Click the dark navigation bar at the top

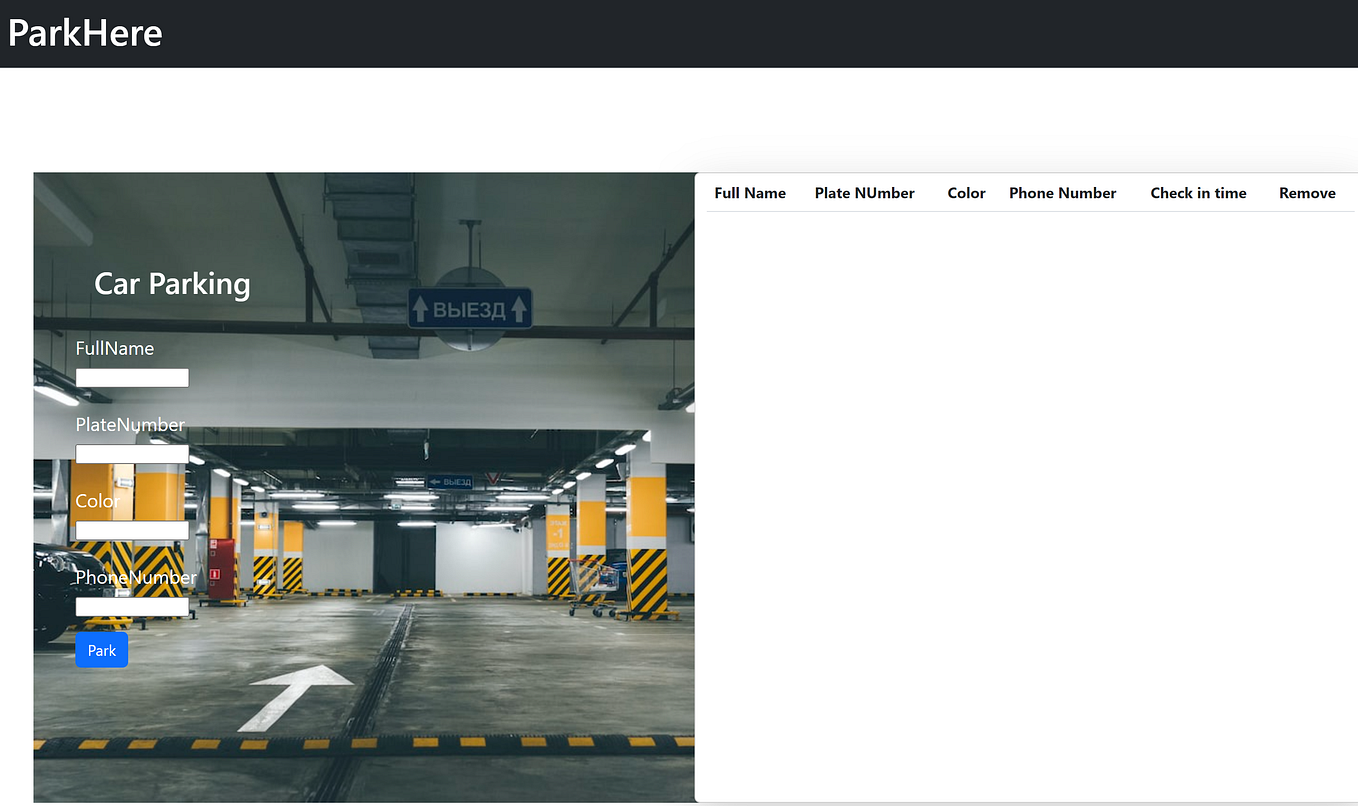pos(679,33)
